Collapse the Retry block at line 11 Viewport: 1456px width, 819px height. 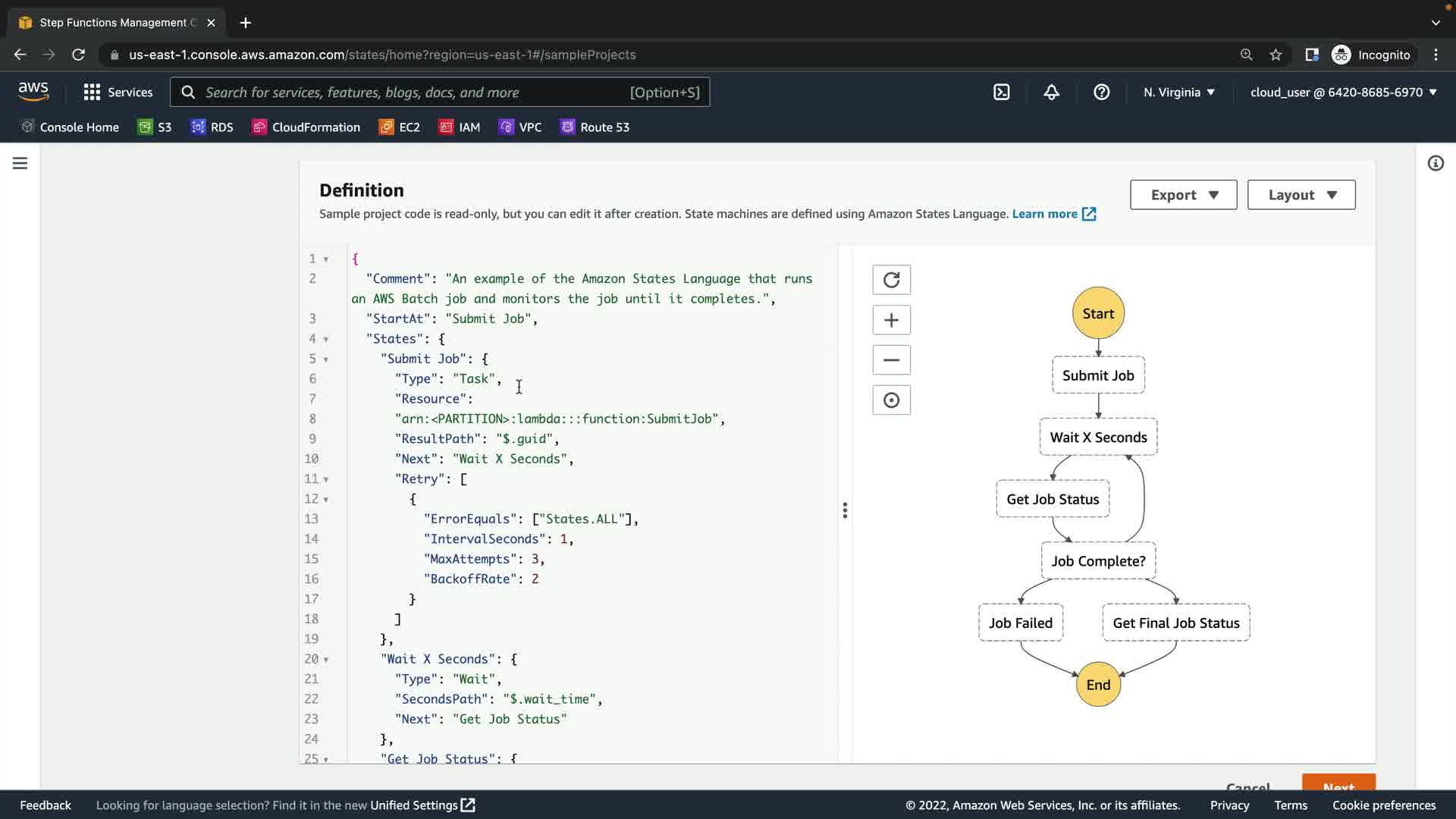tap(326, 479)
